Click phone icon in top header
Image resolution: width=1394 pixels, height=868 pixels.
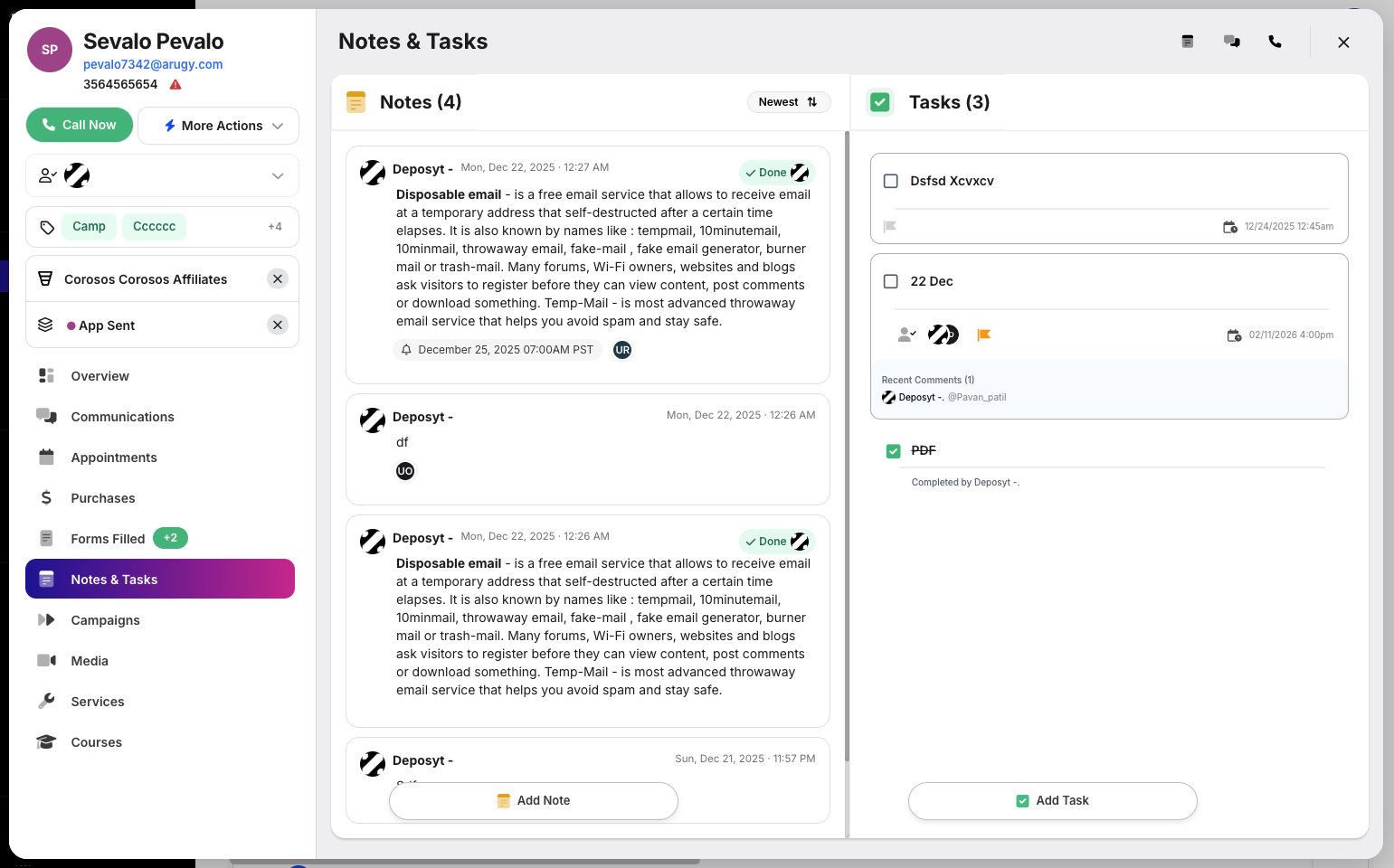[1275, 42]
